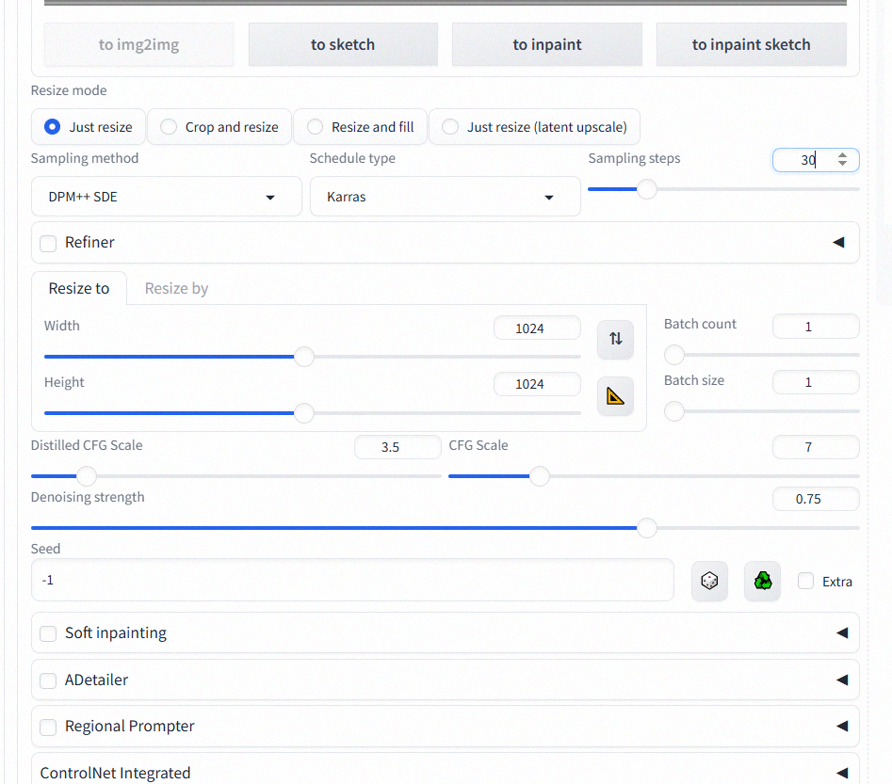Select the Just resize radio option
892x784 pixels.
(x=89, y=127)
